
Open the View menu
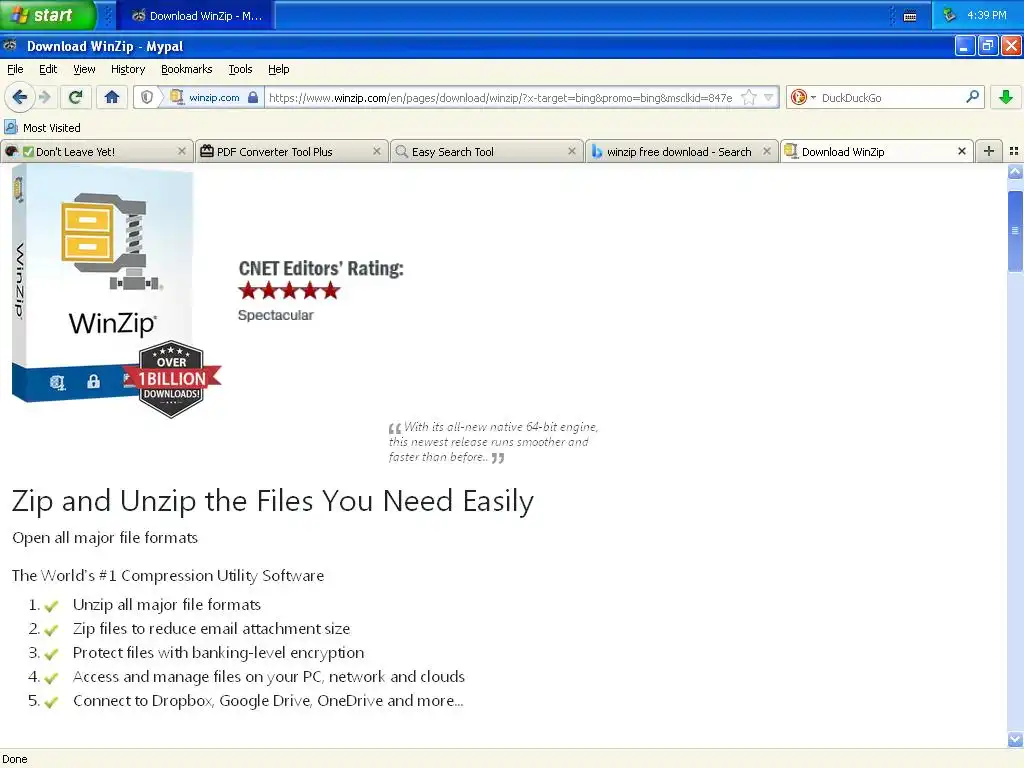tap(84, 69)
